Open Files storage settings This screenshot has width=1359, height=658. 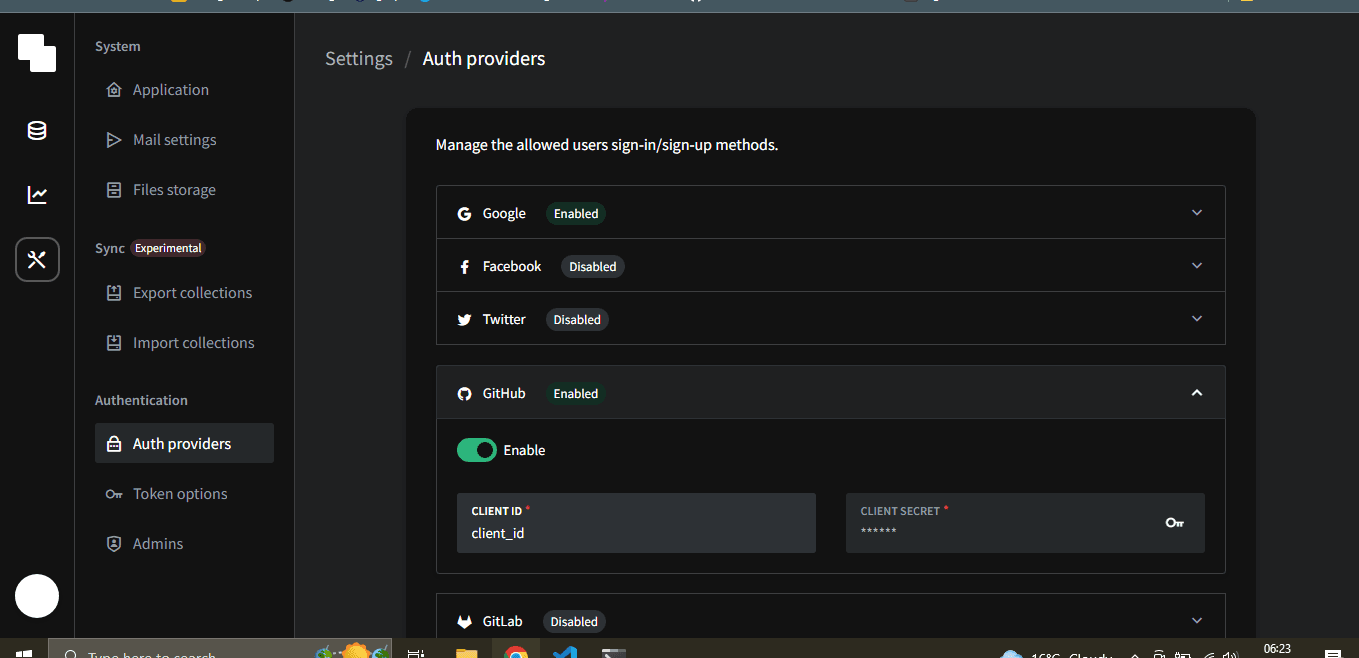point(184,190)
